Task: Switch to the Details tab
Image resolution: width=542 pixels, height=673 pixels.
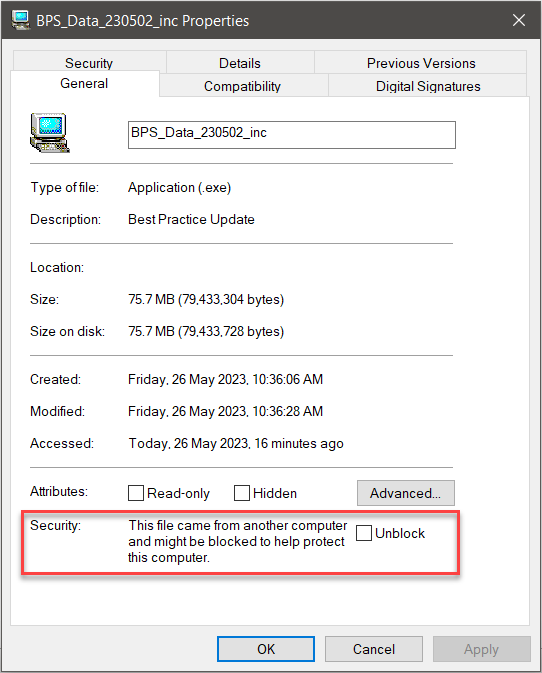Action: coord(240,63)
